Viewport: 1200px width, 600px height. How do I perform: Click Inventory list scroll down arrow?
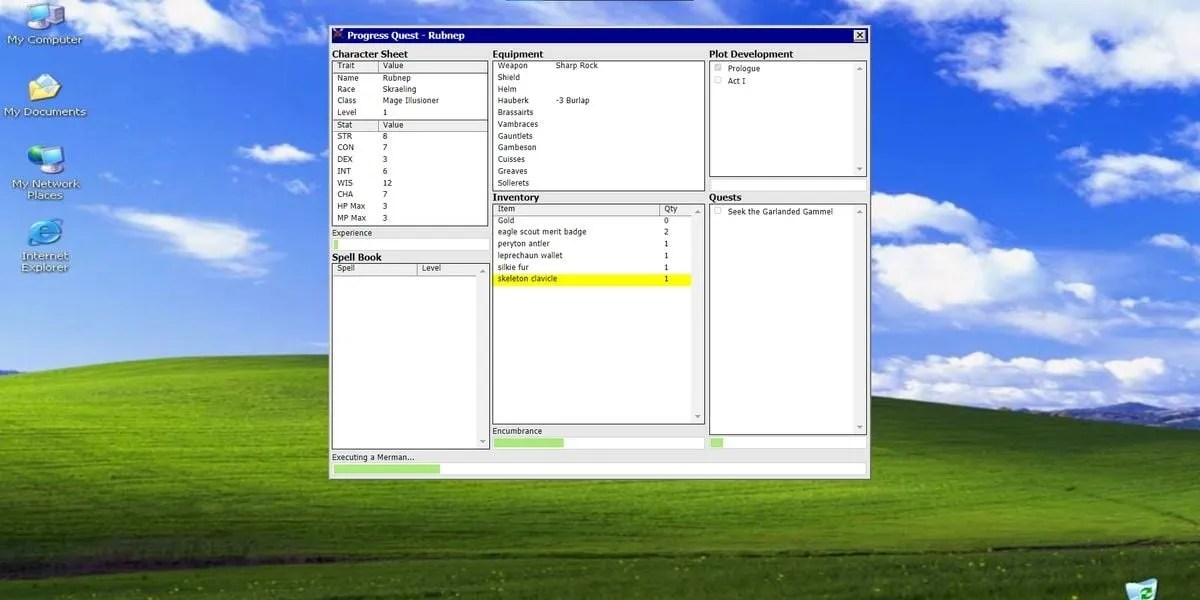pyautogui.click(x=697, y=416)
